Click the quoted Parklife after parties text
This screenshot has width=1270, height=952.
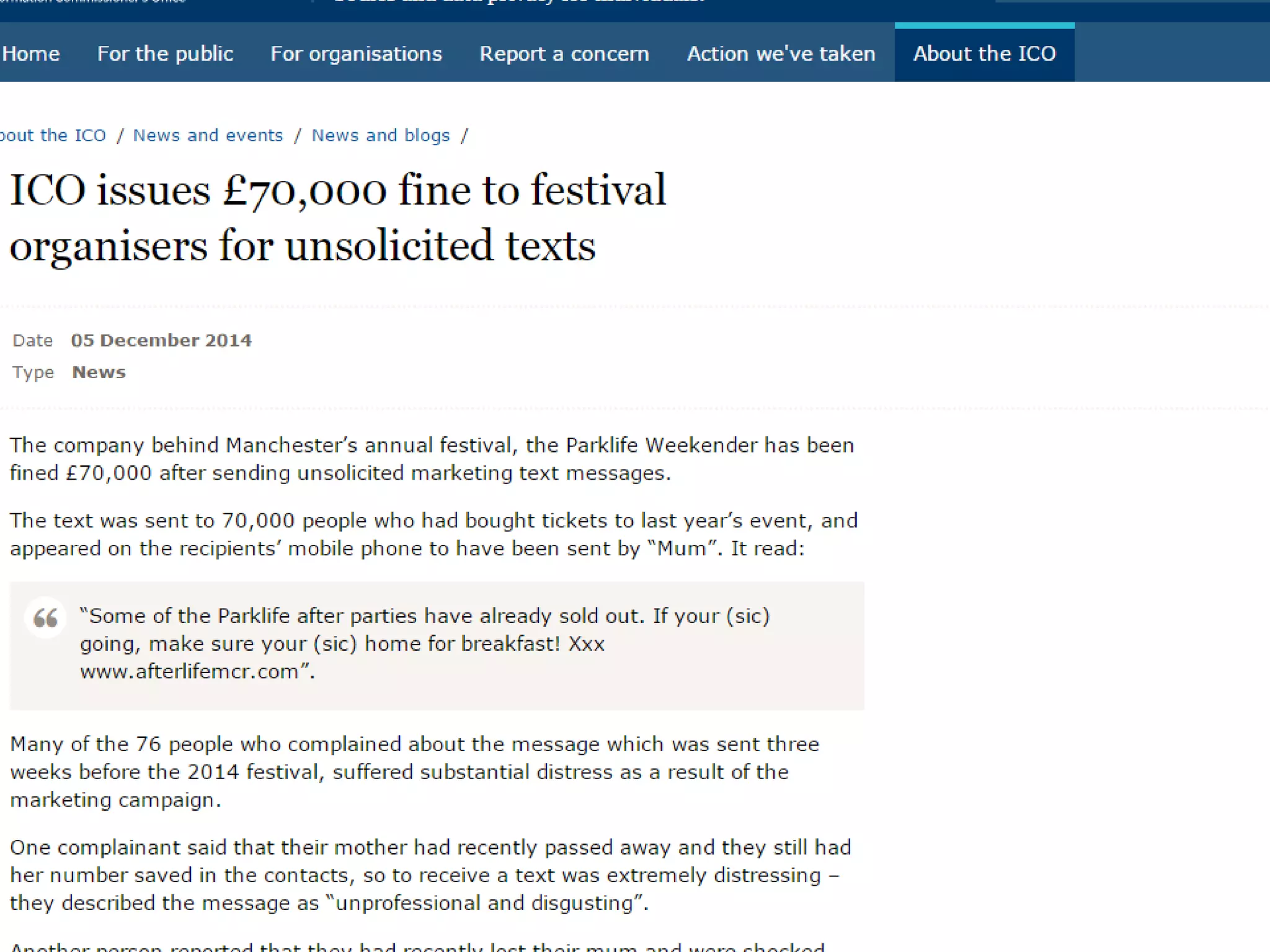424,629
